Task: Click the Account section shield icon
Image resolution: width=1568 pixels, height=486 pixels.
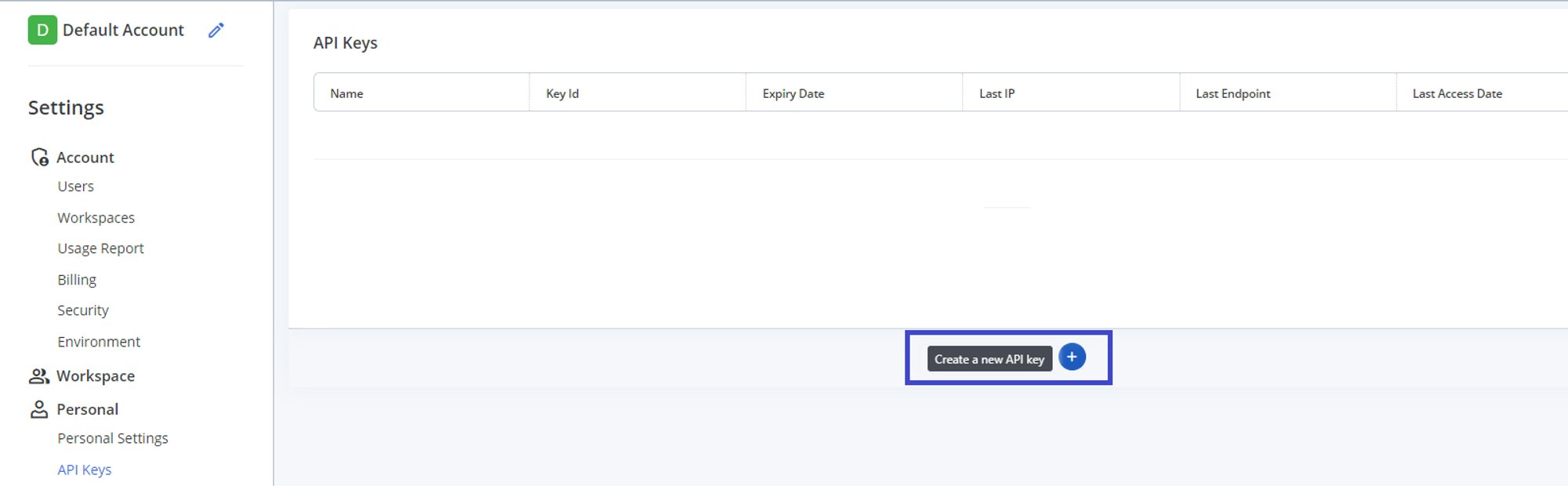Action: click(x=39, y=158)
